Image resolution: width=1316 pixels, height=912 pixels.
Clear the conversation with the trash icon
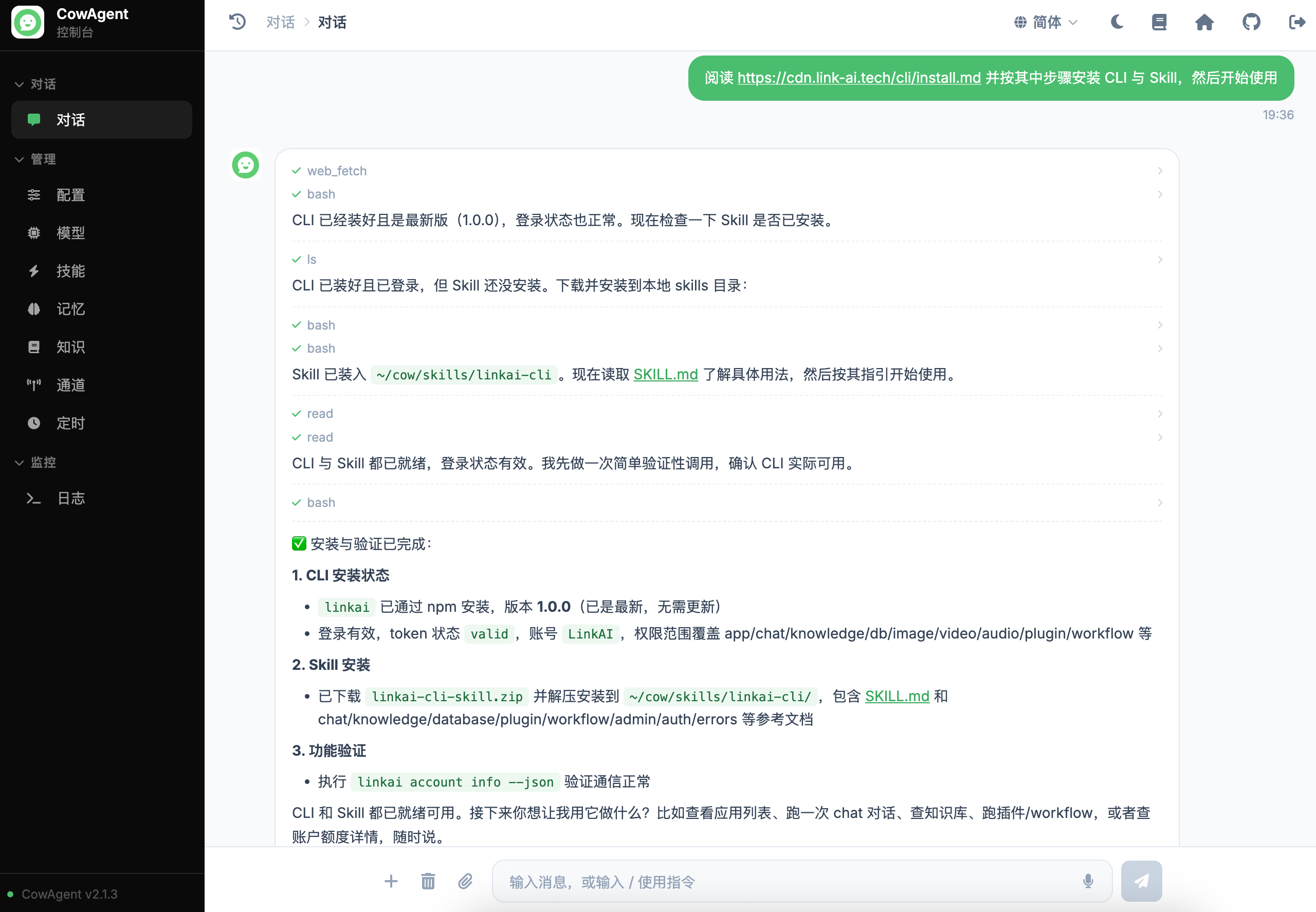[x=428, y=881]
